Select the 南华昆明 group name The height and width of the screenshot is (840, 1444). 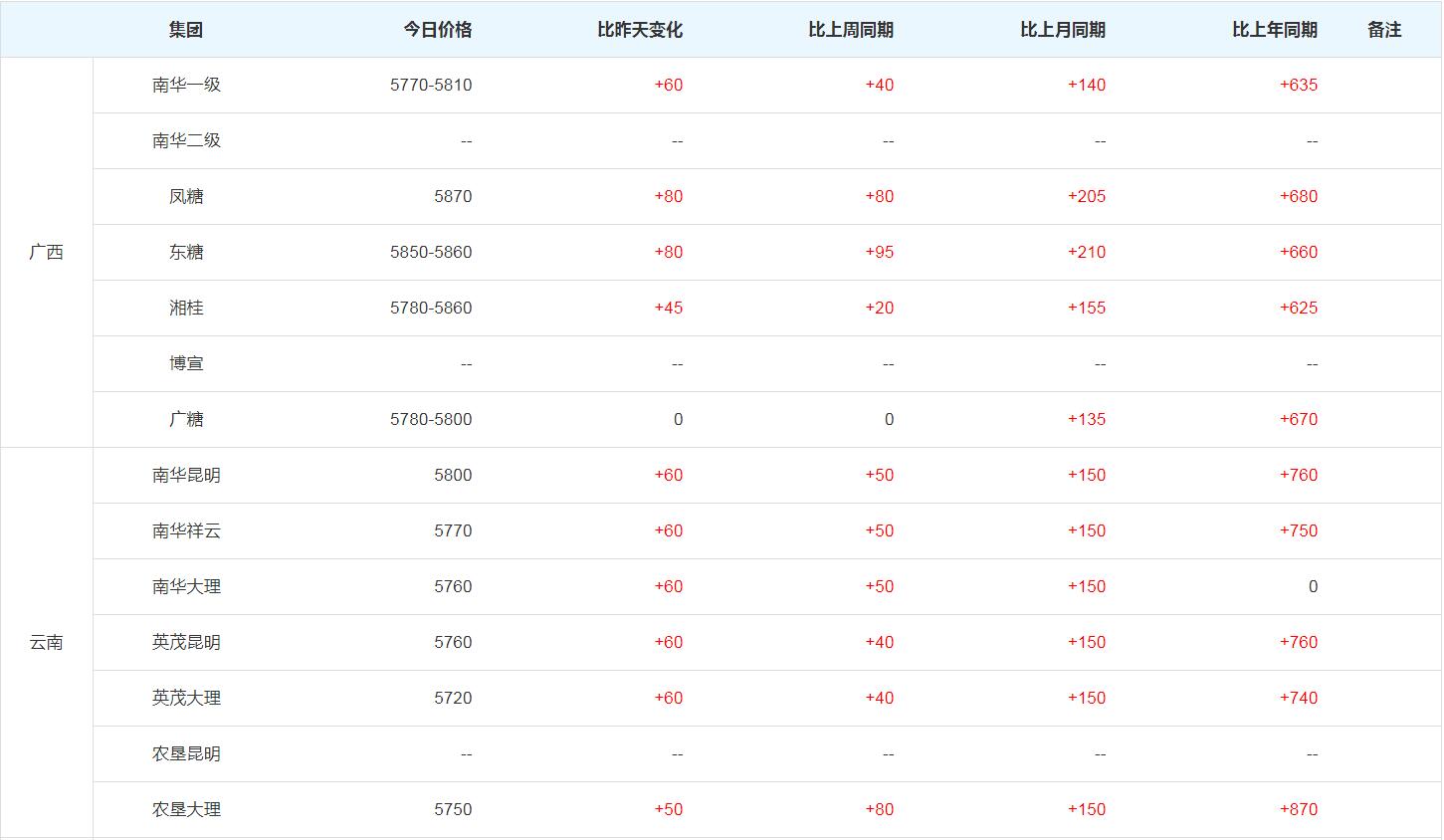click(x=186, y=475)
